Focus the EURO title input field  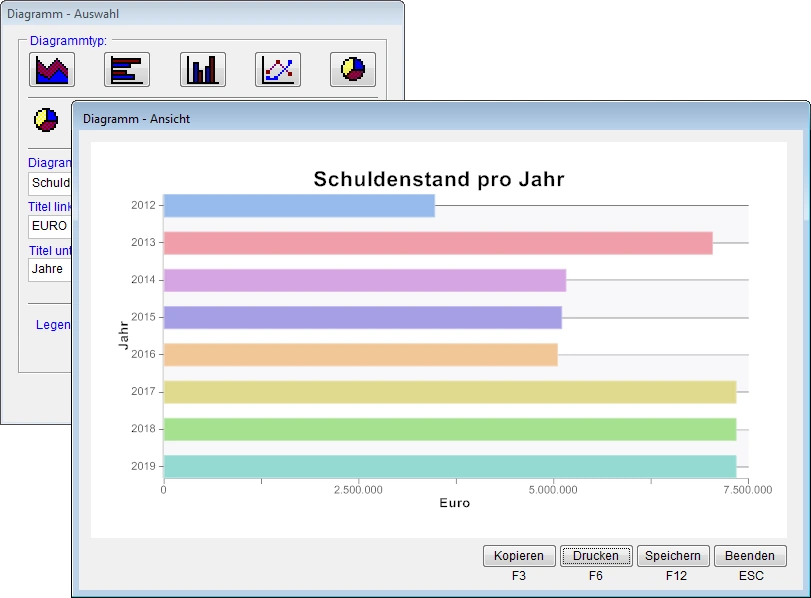click(x=50, y=226)
